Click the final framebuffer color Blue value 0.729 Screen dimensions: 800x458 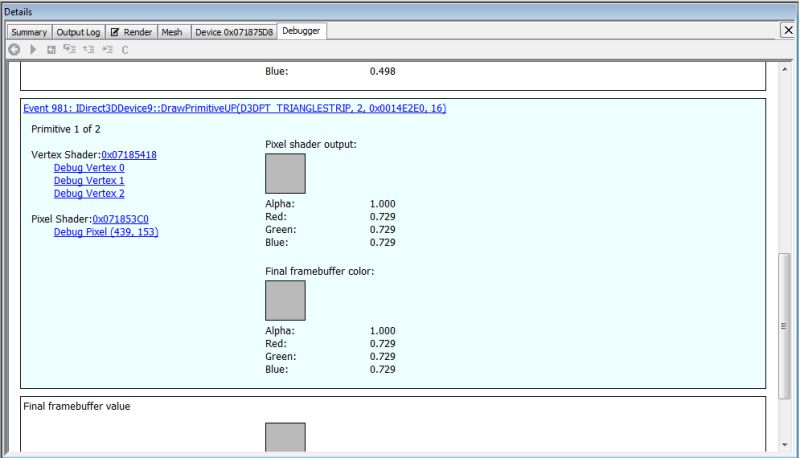(x=383, y=369)
